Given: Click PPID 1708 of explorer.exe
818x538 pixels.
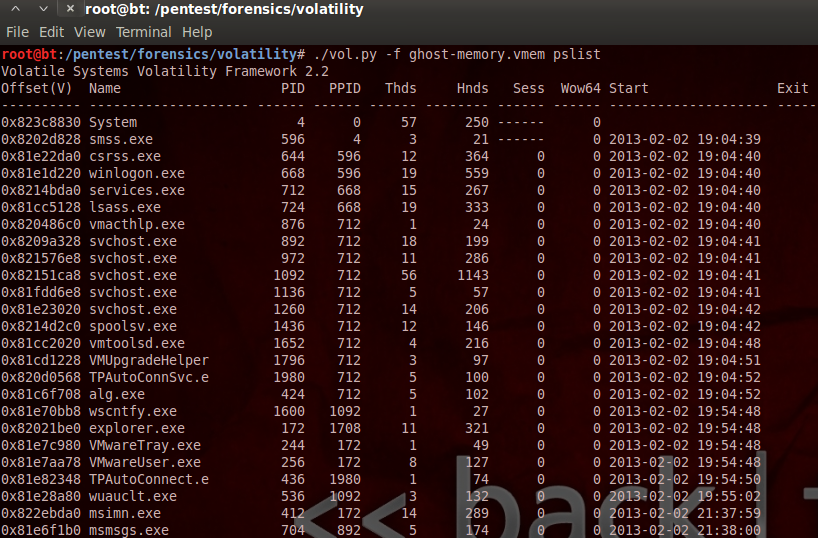Looking at the screenshot, I should [345, 428].
